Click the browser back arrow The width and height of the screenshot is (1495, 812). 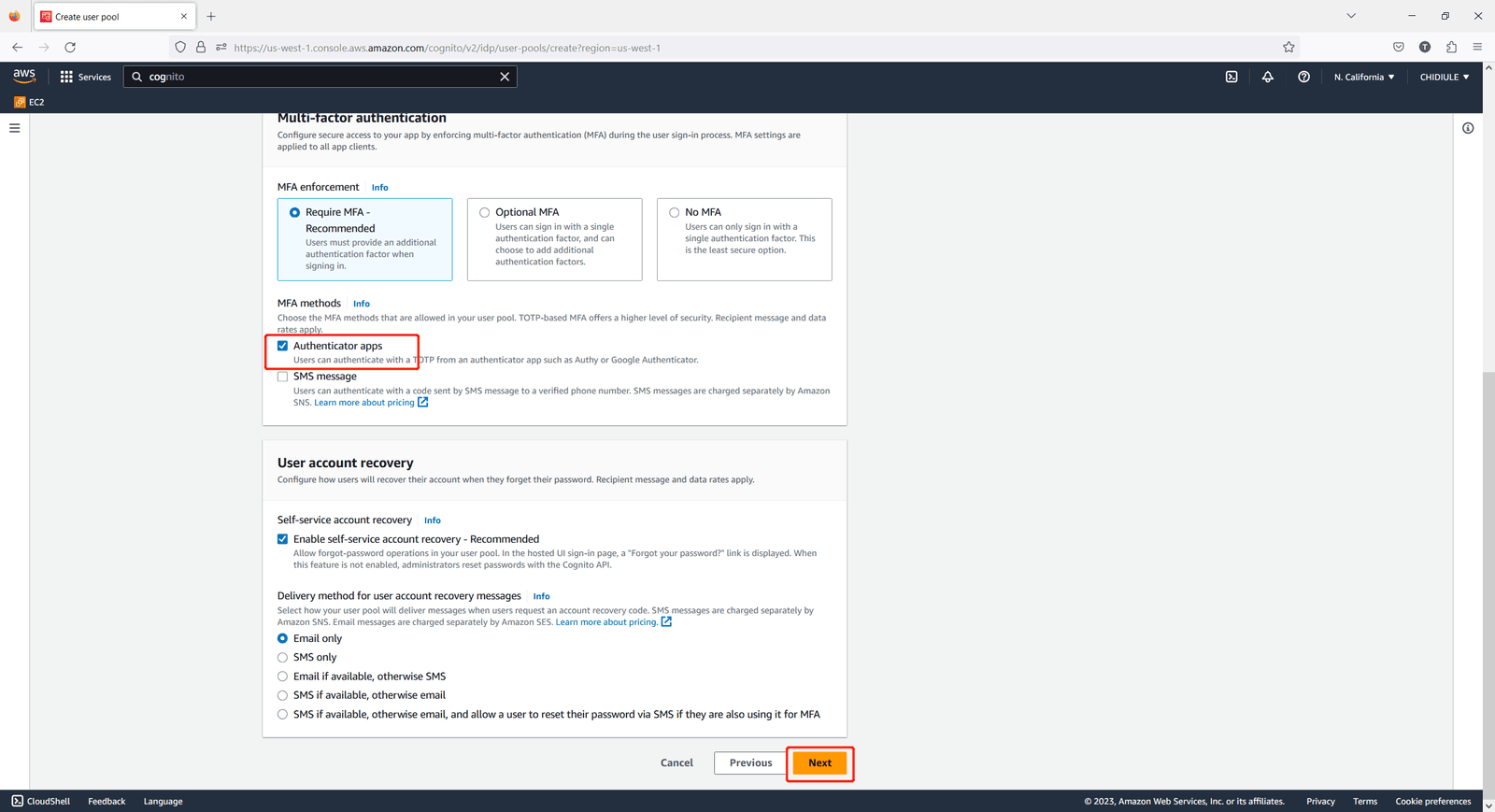click(17, 47)
